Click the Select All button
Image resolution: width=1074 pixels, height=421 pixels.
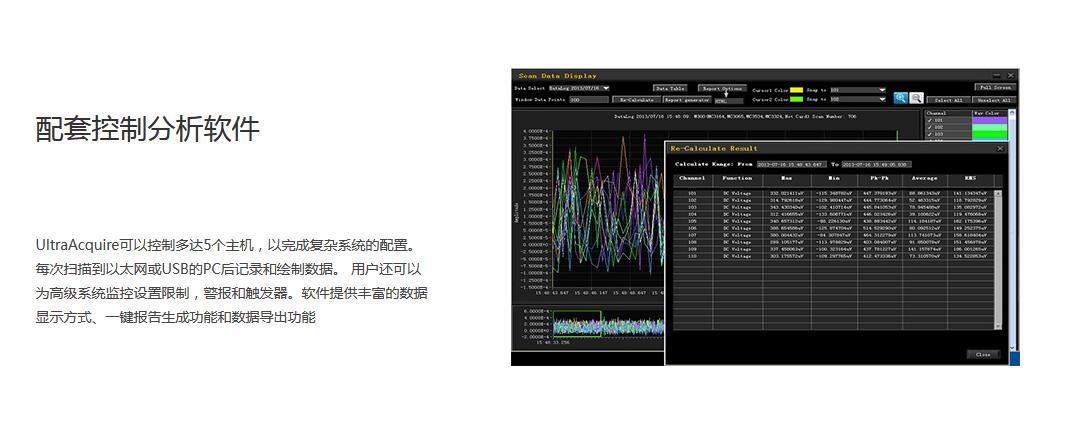click(x=949, y=100)
